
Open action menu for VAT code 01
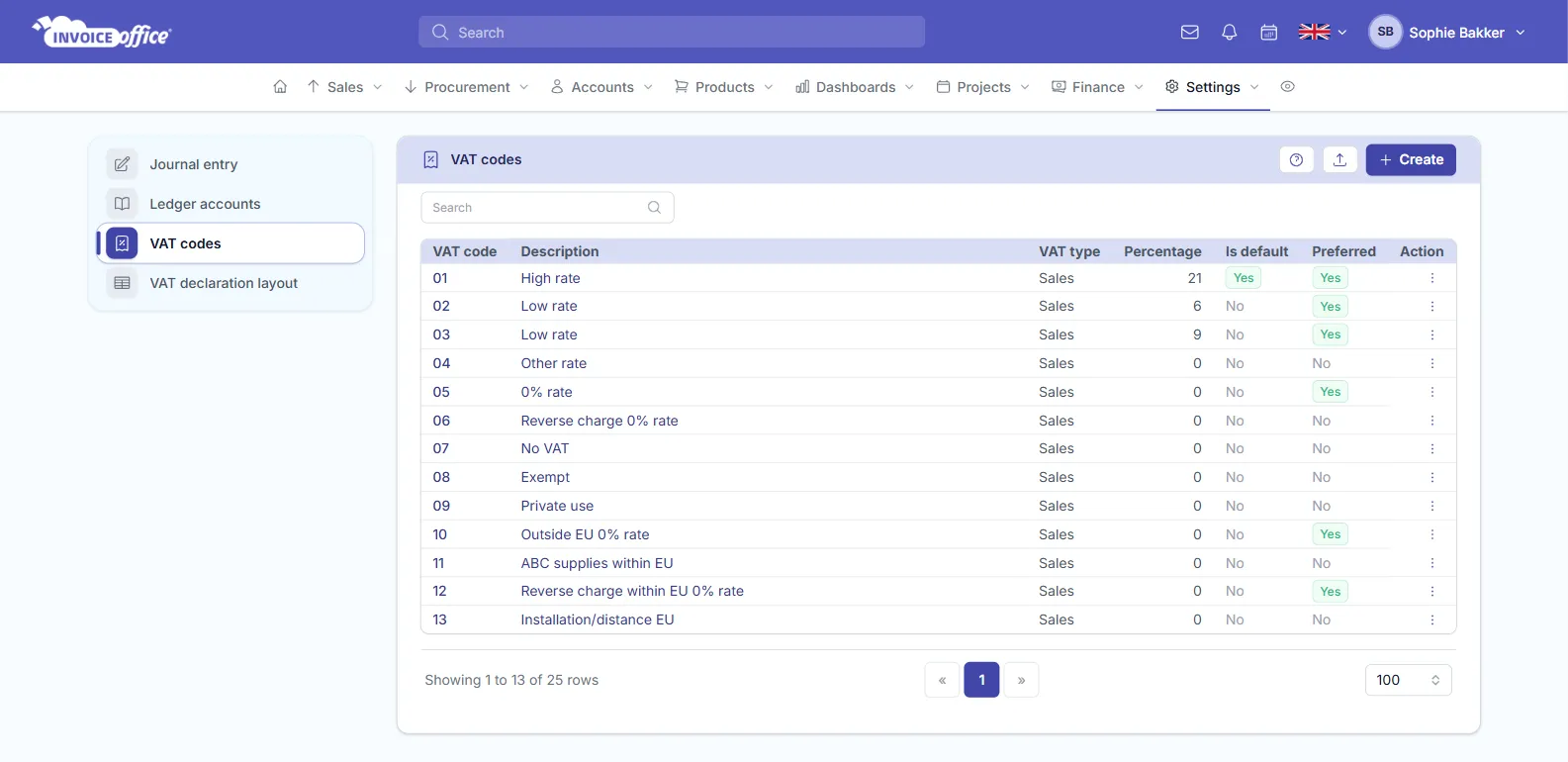tap(1431, 278)
